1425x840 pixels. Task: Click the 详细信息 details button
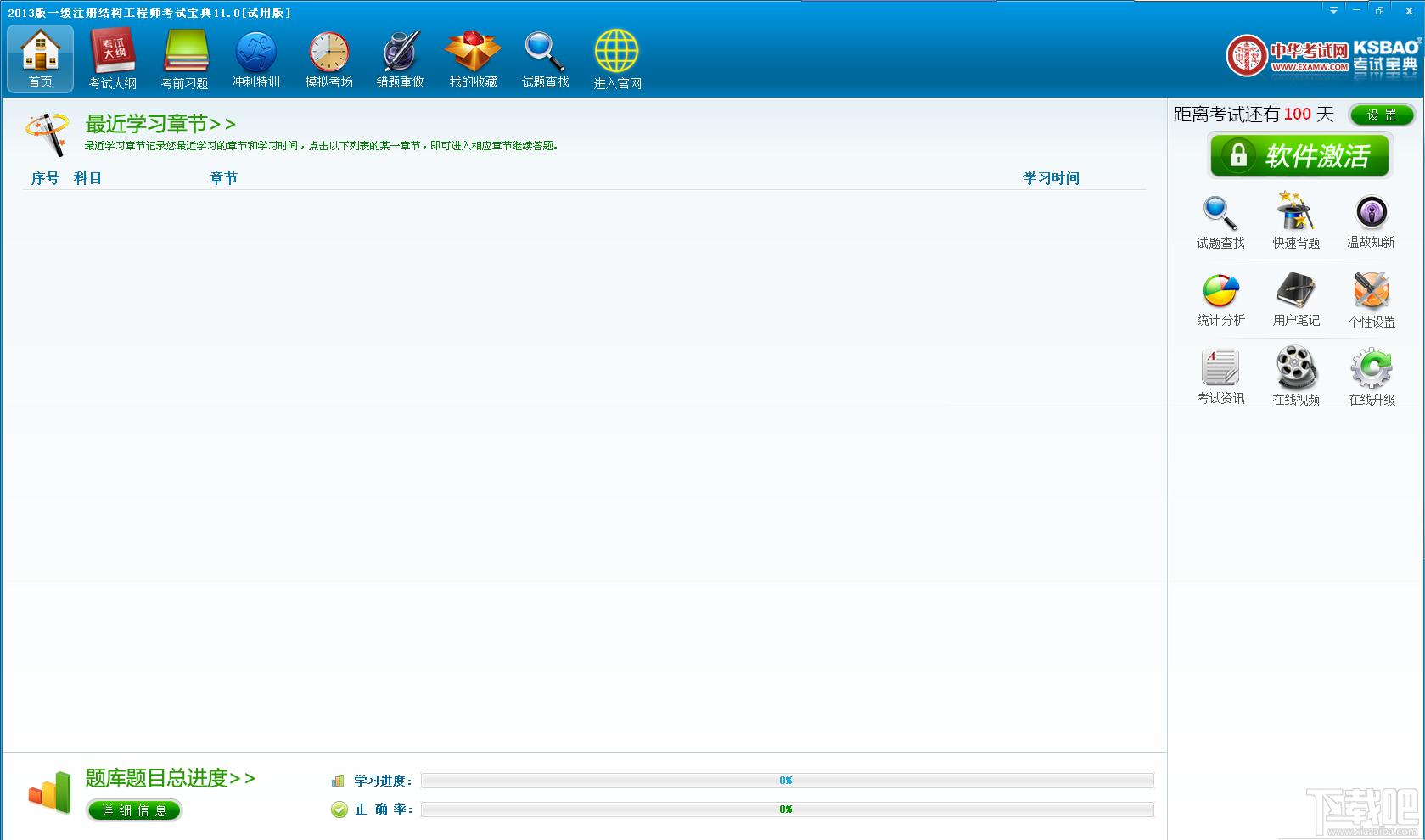click(x=134, y=810)
